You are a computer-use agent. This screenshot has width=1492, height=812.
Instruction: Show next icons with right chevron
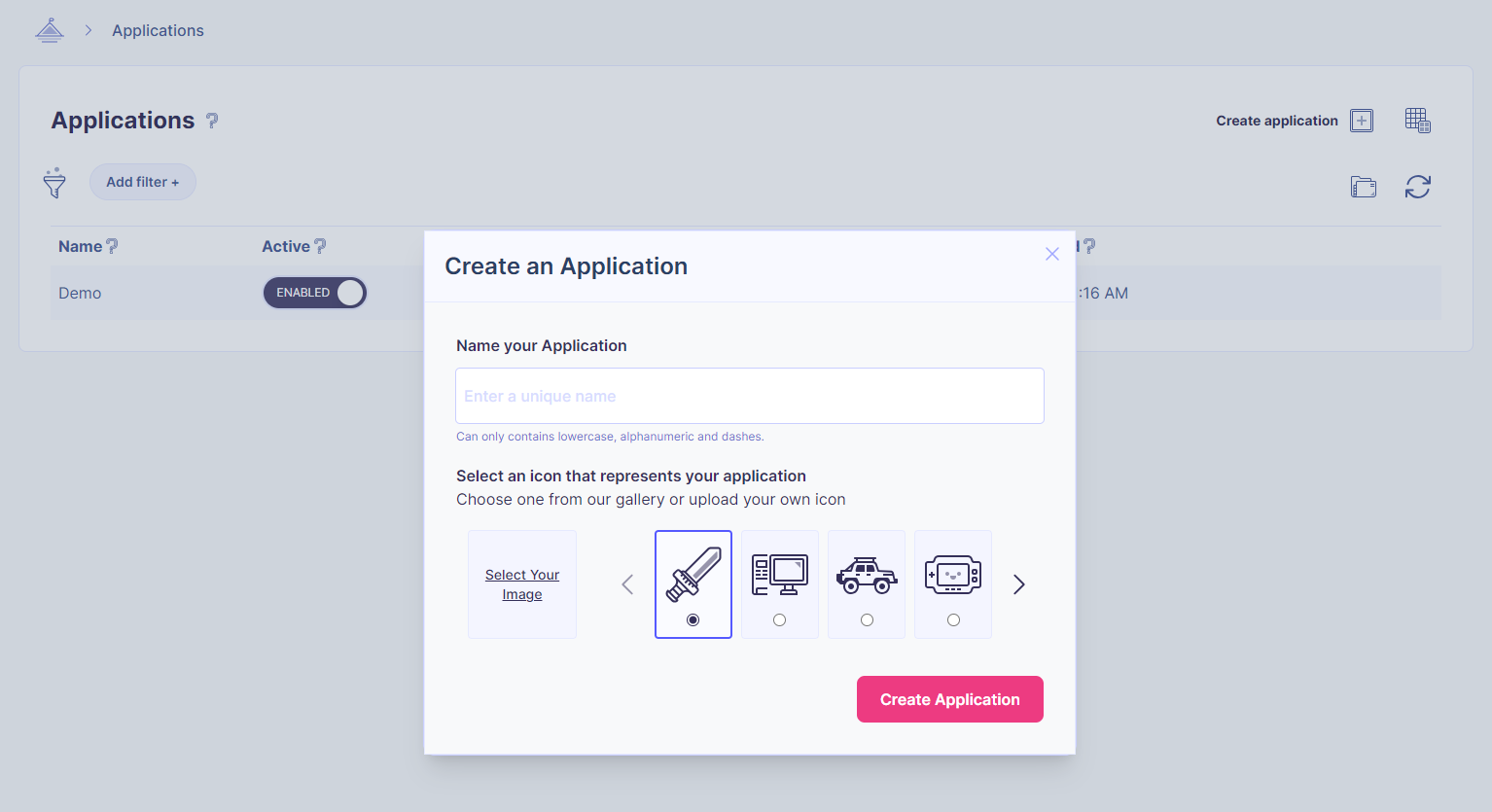tap(1018, 584)
